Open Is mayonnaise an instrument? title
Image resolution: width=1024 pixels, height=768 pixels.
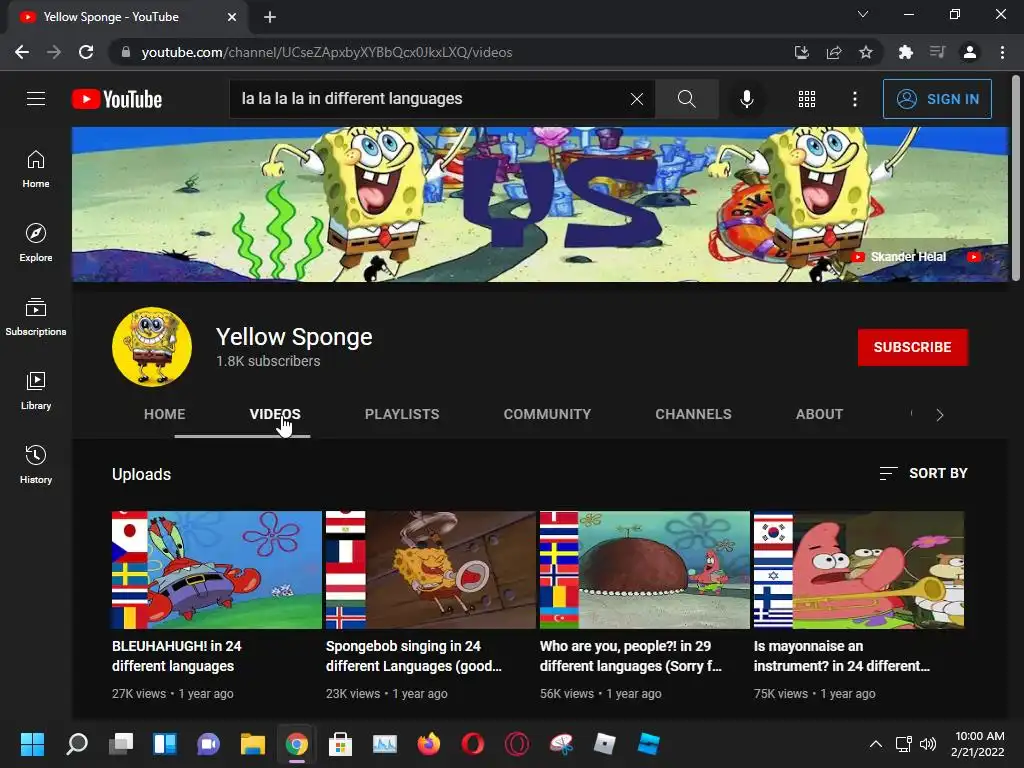842,656
